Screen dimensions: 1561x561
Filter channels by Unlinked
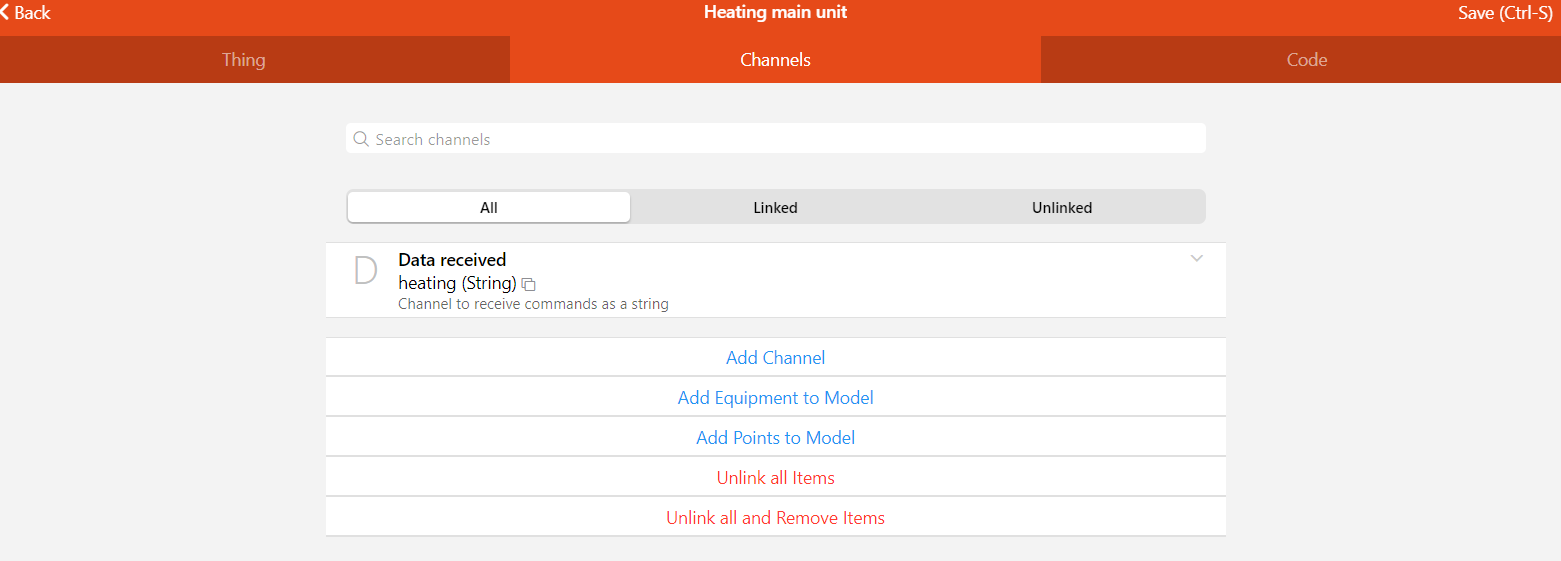point(1062,208)
